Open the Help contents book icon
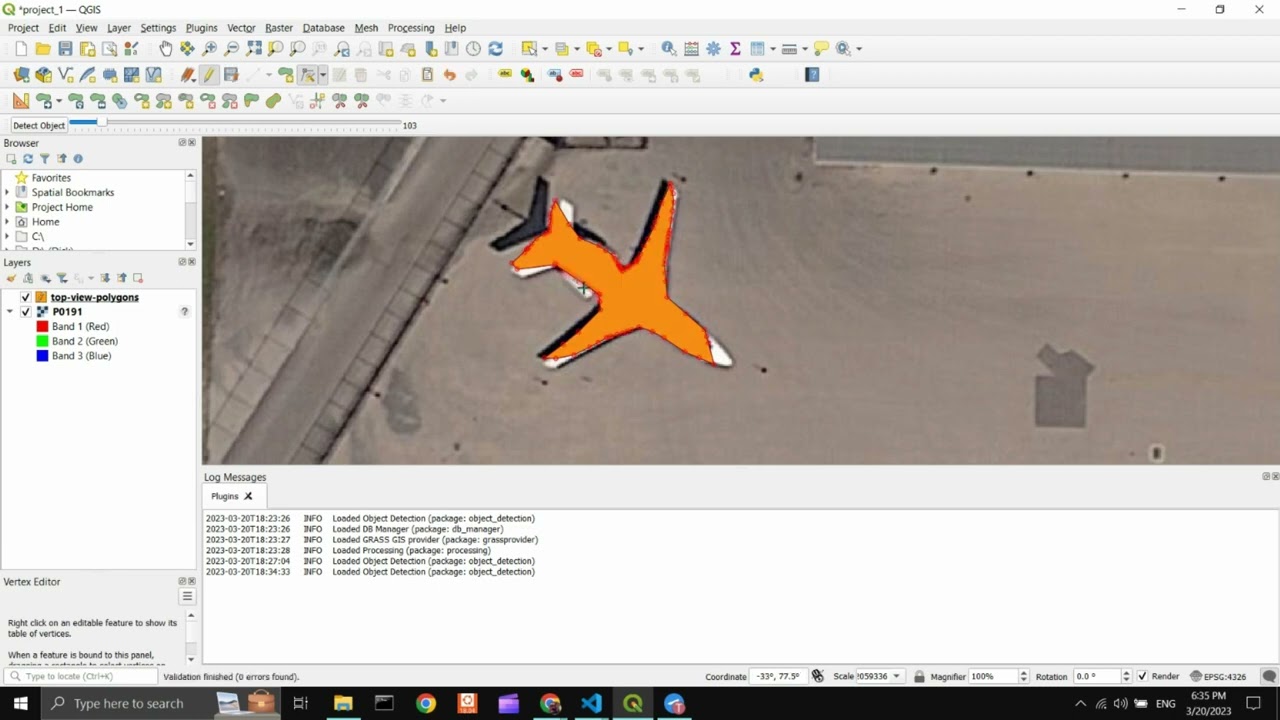The height and width of the screenshot is (720, 1280). tap(812, 75)
